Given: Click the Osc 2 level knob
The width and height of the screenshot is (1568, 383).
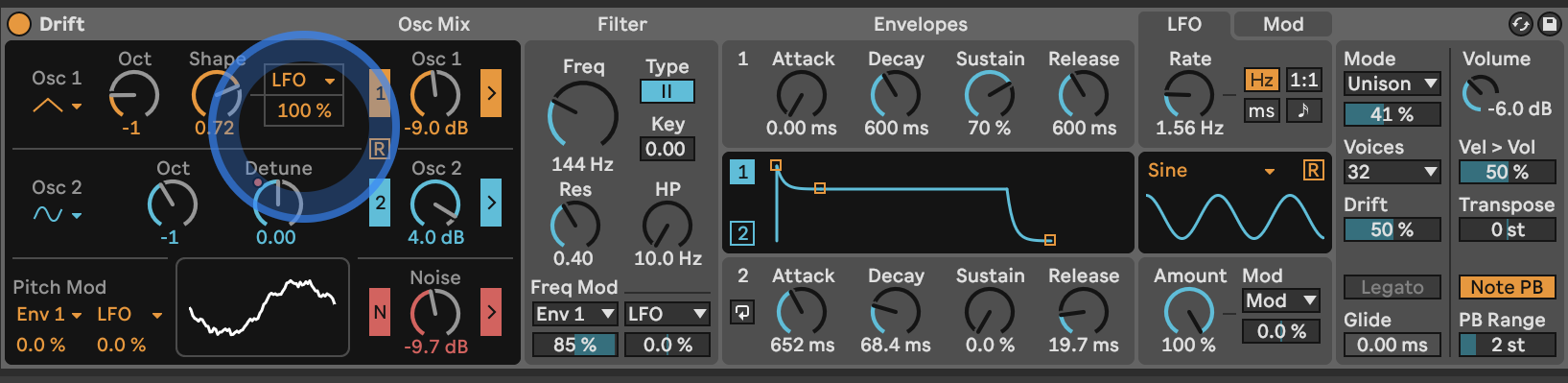Looking at the screenshot, I should pos(435,203).
